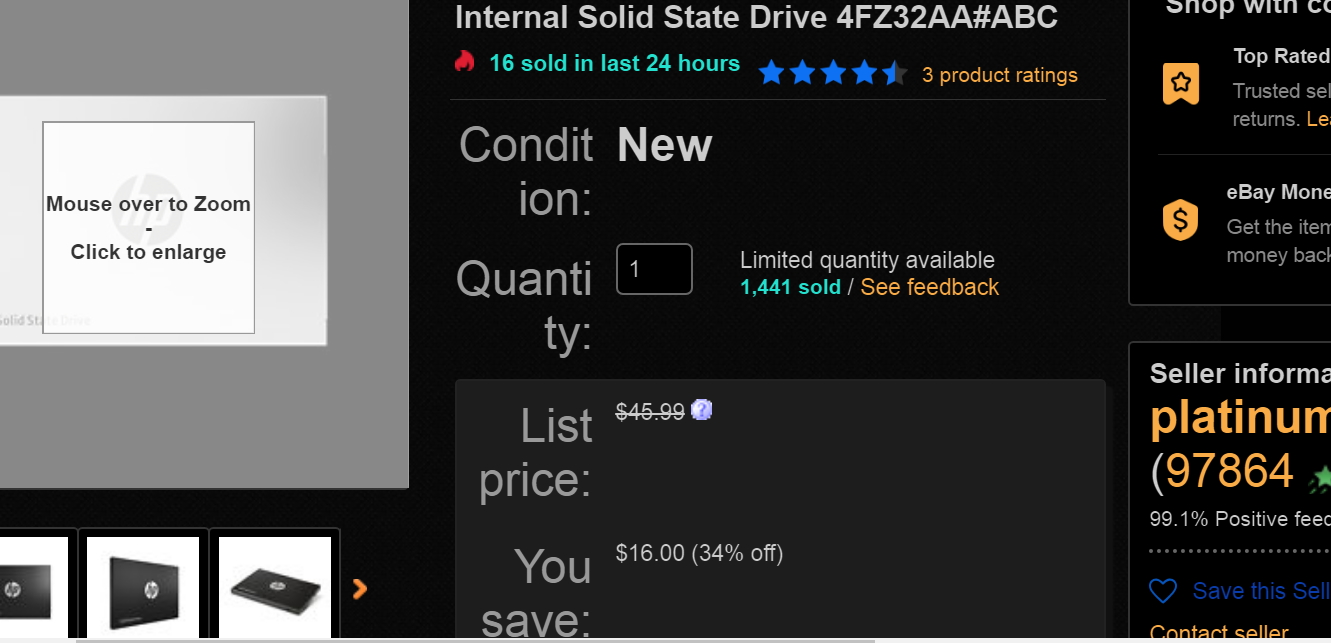Click the List price help question-mark icon
This screenshot has width=1331, height=643.
click(x=702, y=410)
